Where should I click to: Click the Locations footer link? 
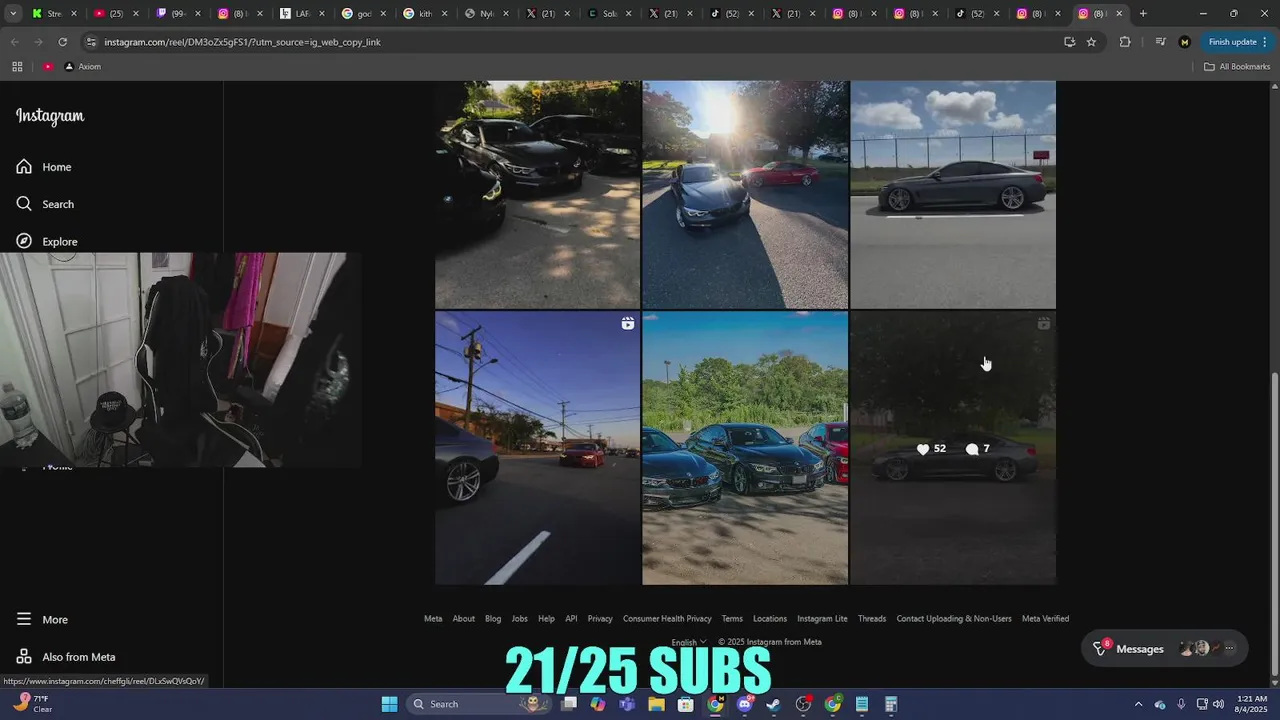click(x=770, y=619)
